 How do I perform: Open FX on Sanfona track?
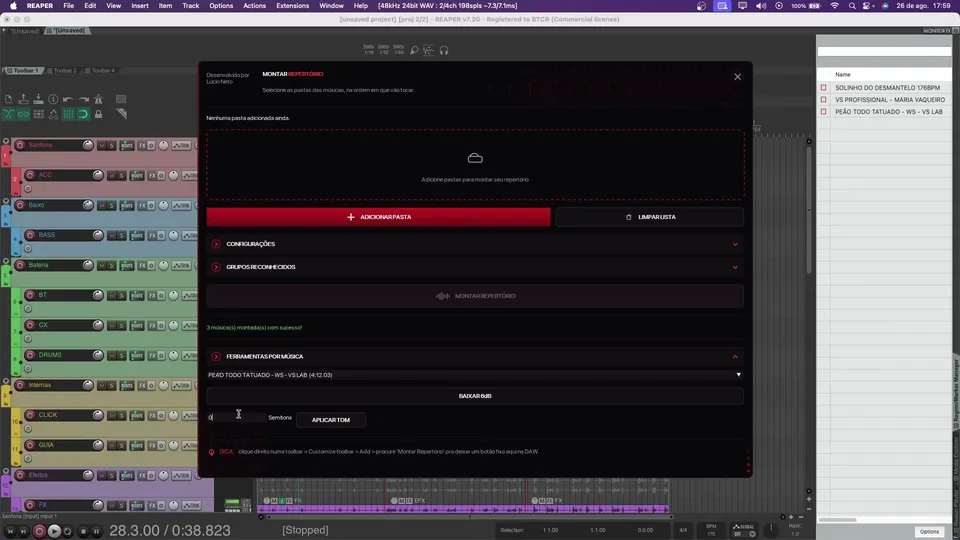coord(142,146)
